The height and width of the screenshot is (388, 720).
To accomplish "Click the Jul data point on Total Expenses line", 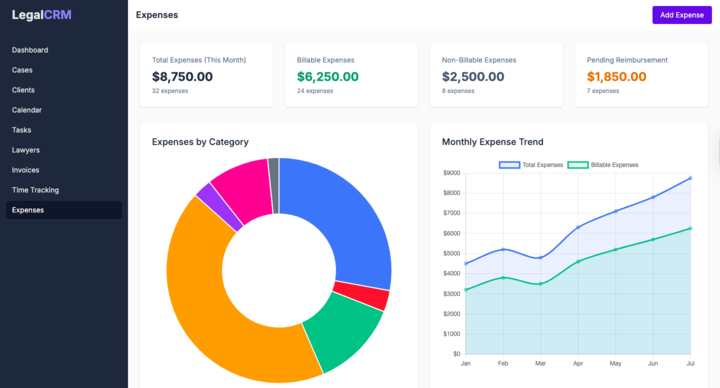I will pos(690,178).
